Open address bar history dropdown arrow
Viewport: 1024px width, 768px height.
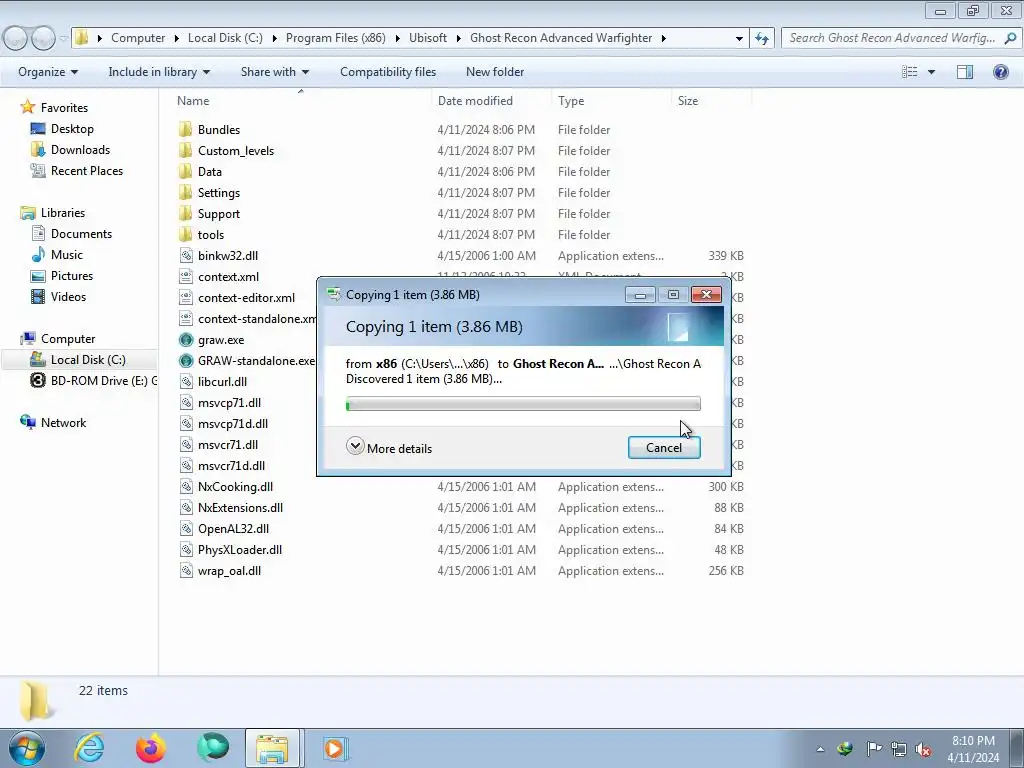[x=739, y=38]
